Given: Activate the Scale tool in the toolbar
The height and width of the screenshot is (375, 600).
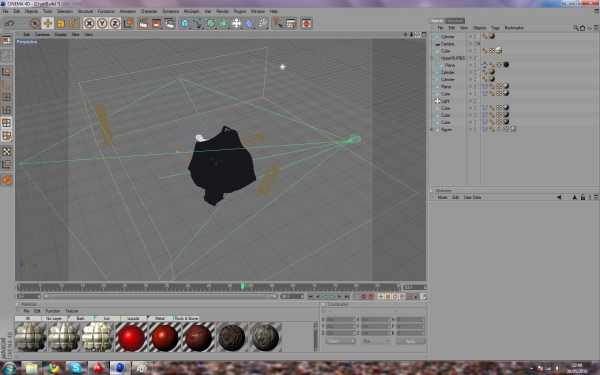Looking at the screenshot, I should click(60, 24).
